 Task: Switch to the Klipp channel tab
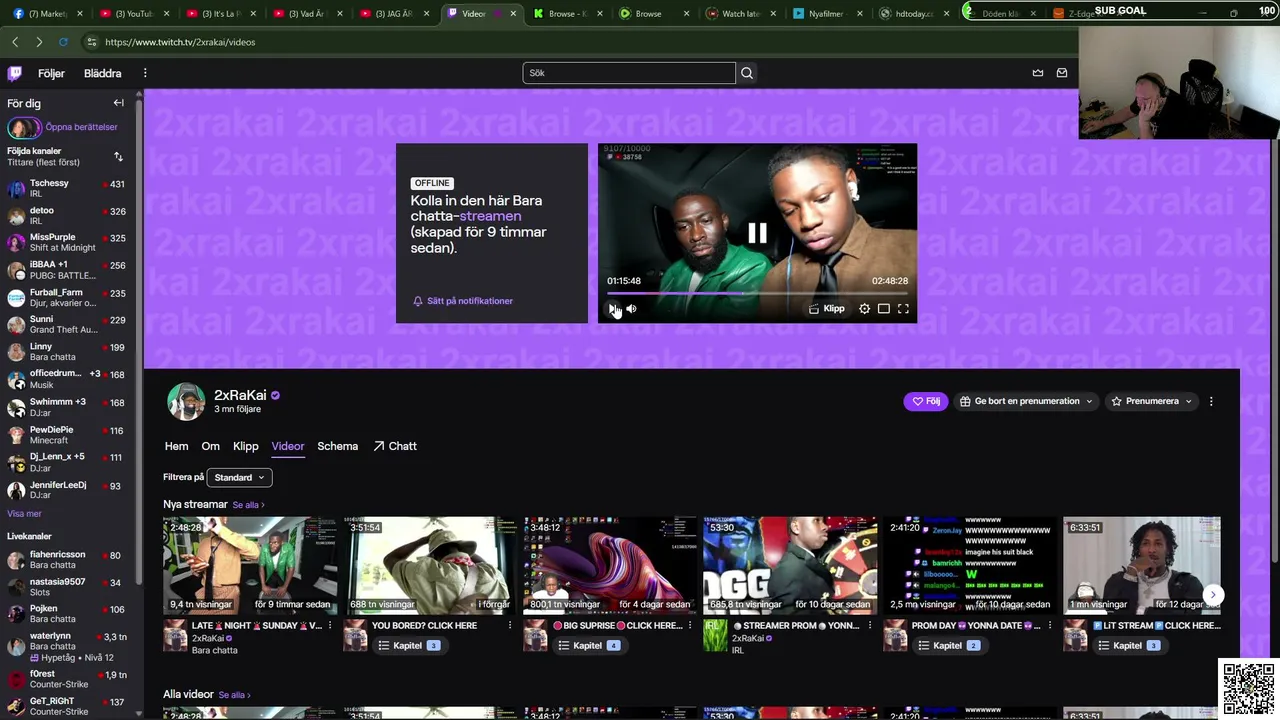coord(245,446)
